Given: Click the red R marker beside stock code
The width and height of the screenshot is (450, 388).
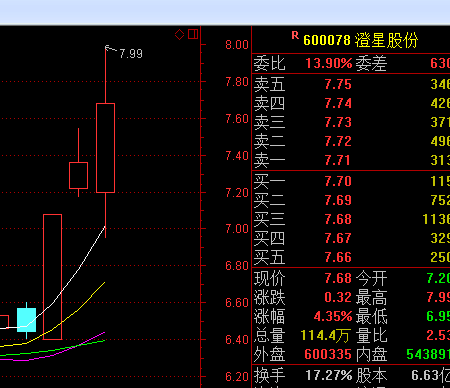Looking at the screenshot, I should [x=295, y=35].
